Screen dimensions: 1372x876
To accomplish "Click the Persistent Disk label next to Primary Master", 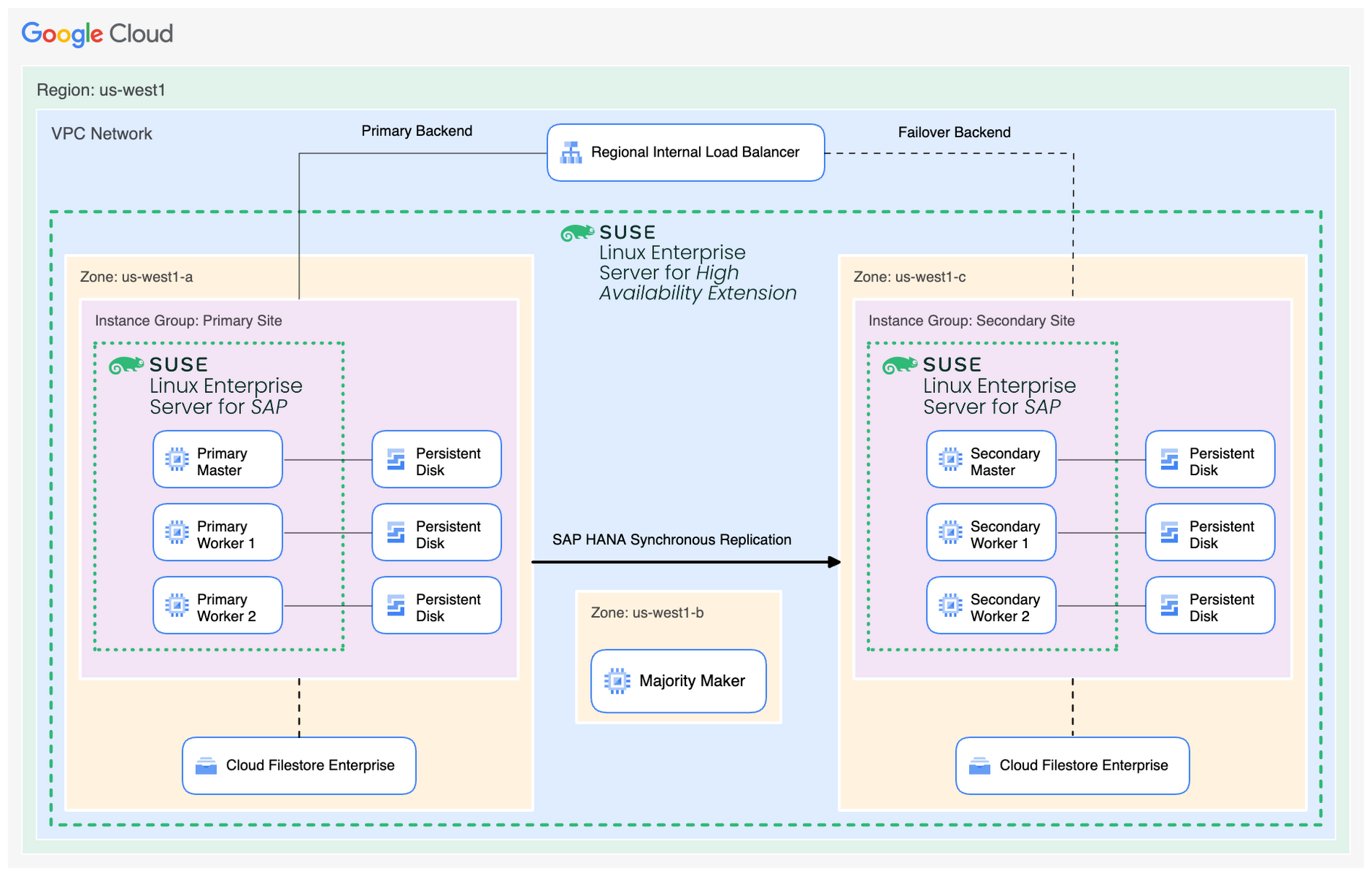I will (x=448, y=461).
